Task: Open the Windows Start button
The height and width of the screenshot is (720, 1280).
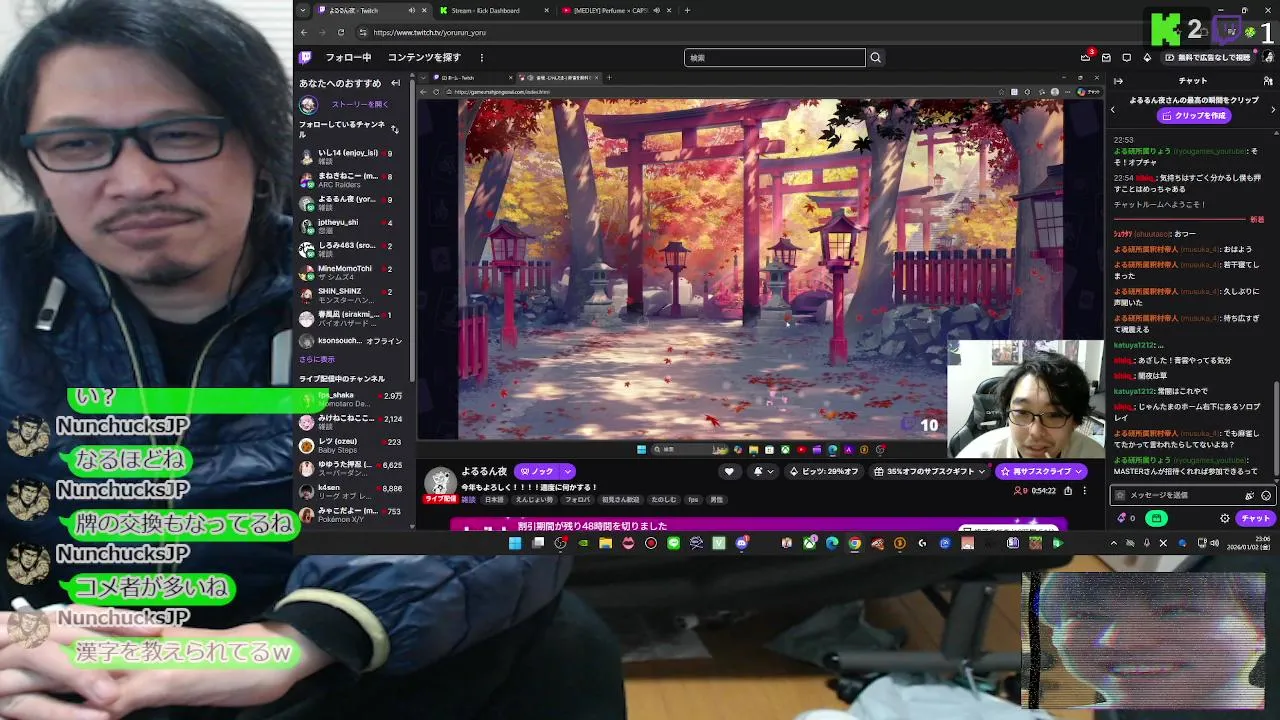Action: (x=515, y=543)
